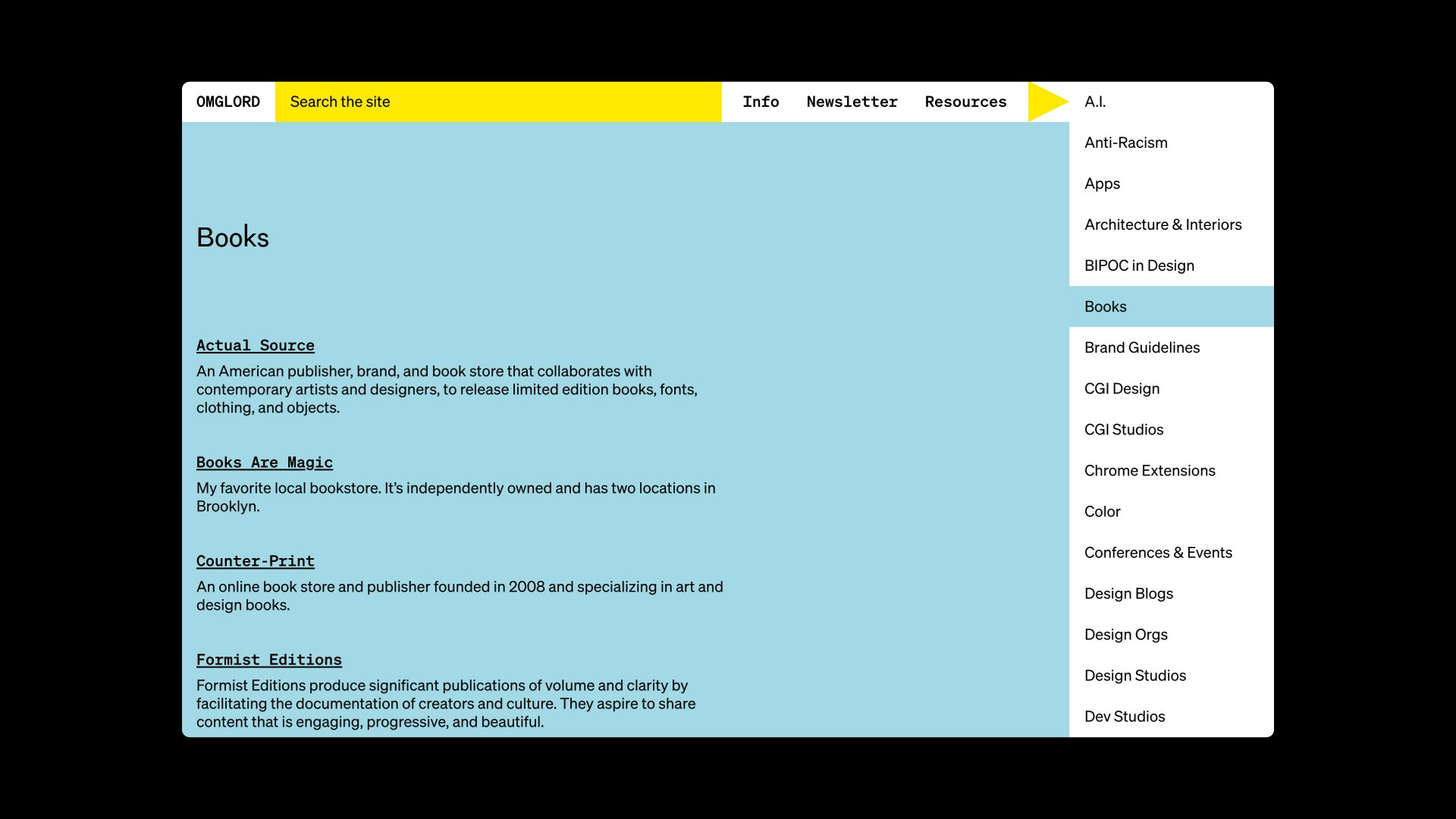
Task: Open the Actual Source link
Action: pos(256,346)
